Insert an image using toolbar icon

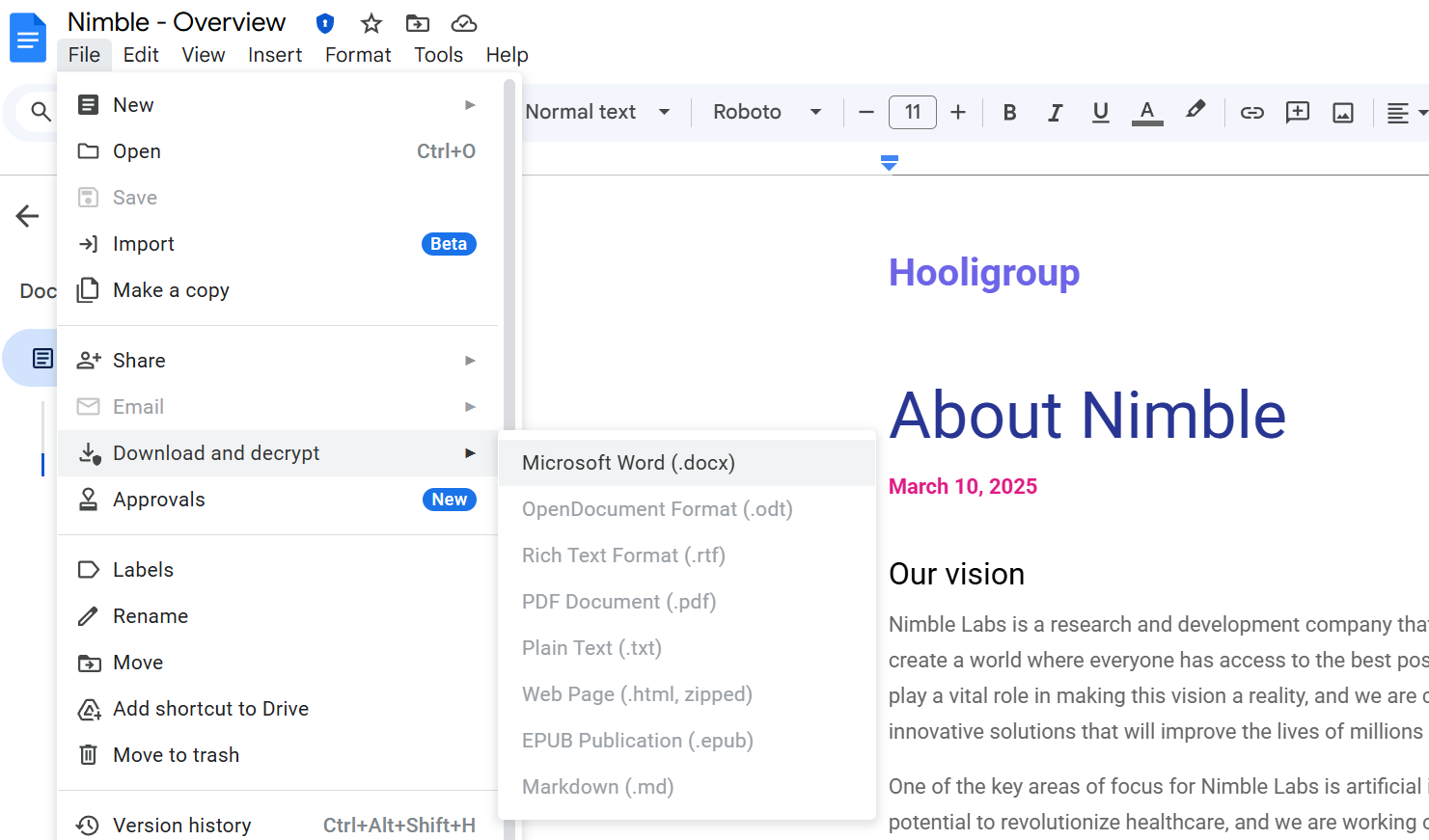pyautogui.click(x=1343, y=112)
